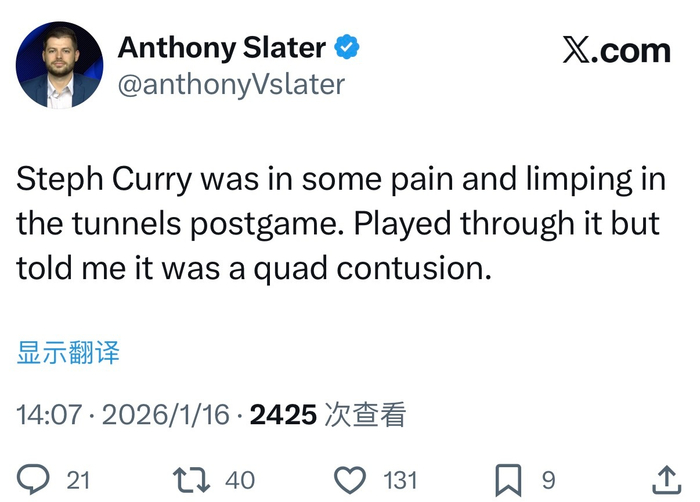This screenshot has width=700, height=502.
Task: Click the bookmark count 9
Action: (548, 480)
